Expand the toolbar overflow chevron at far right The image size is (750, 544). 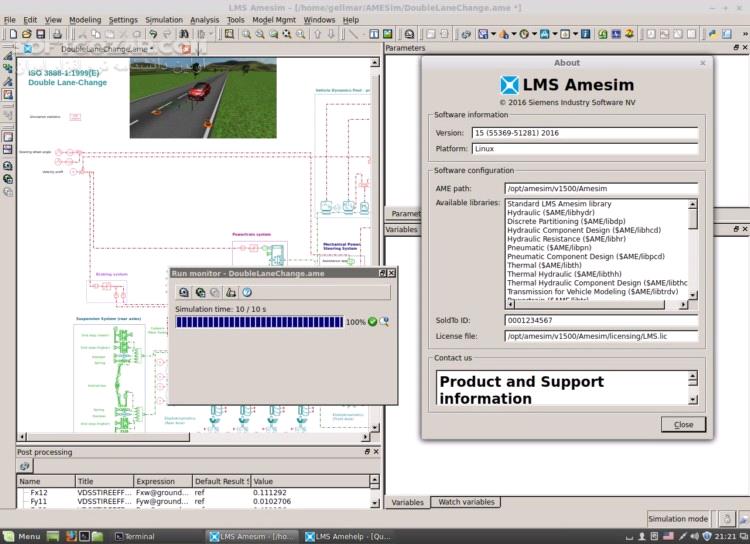[x=745, y=34]
